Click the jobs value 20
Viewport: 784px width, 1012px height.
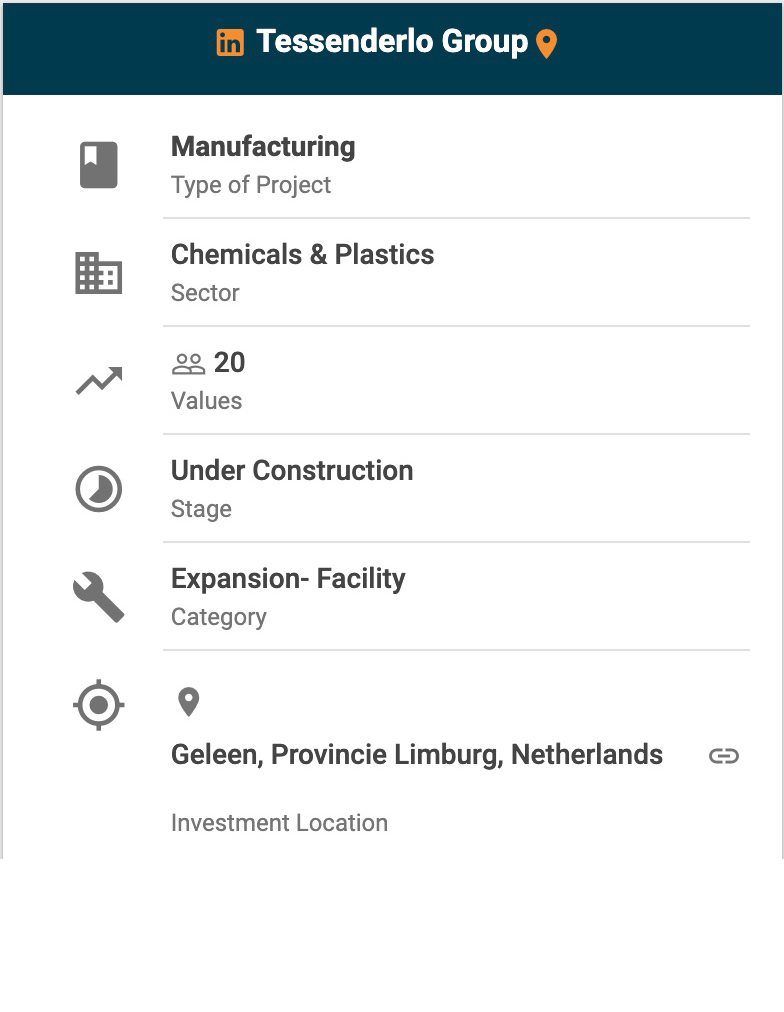[x=229, y=363]
